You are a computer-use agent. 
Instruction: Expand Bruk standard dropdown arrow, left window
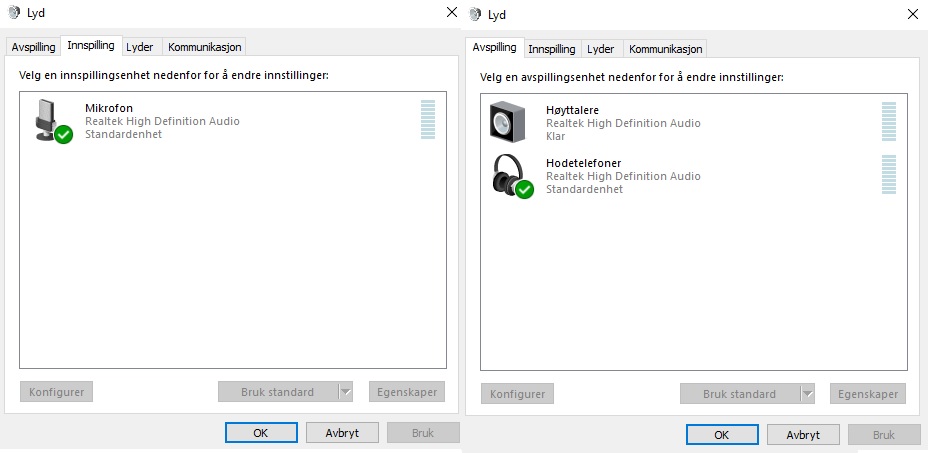tap(346, 392)
